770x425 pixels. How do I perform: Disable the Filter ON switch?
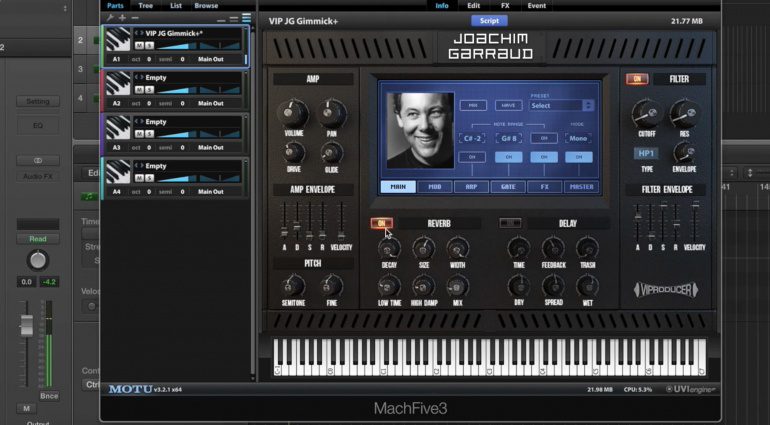tap(636, 79)
